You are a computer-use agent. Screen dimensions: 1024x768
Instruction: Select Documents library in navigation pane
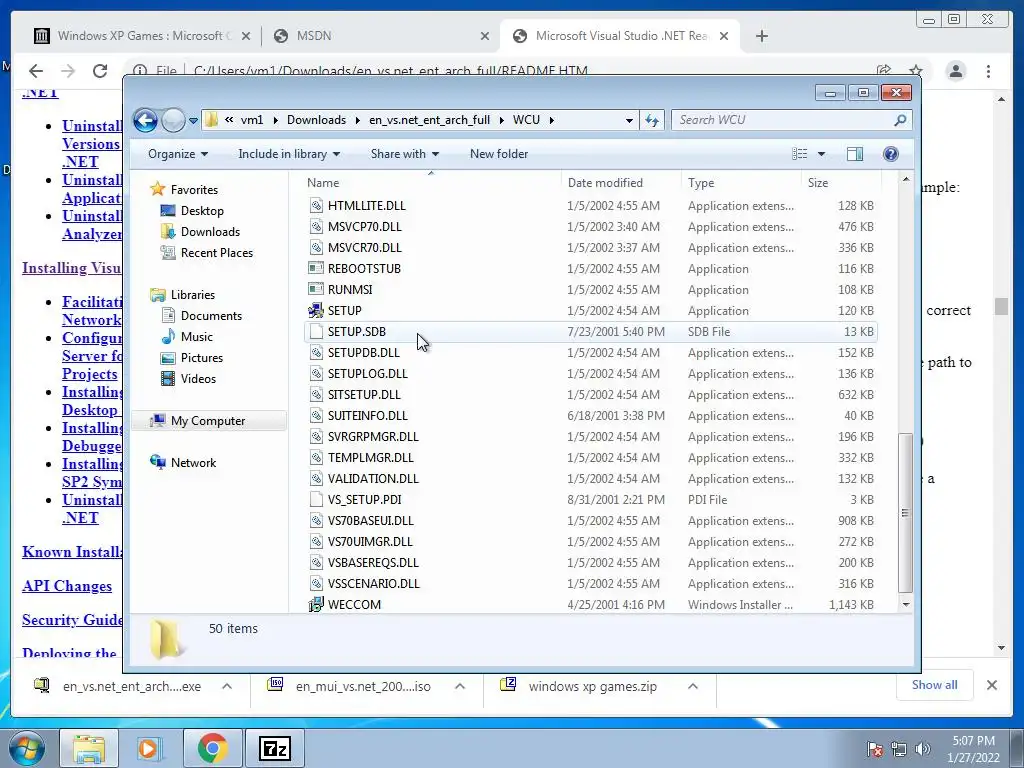(211, 316)
